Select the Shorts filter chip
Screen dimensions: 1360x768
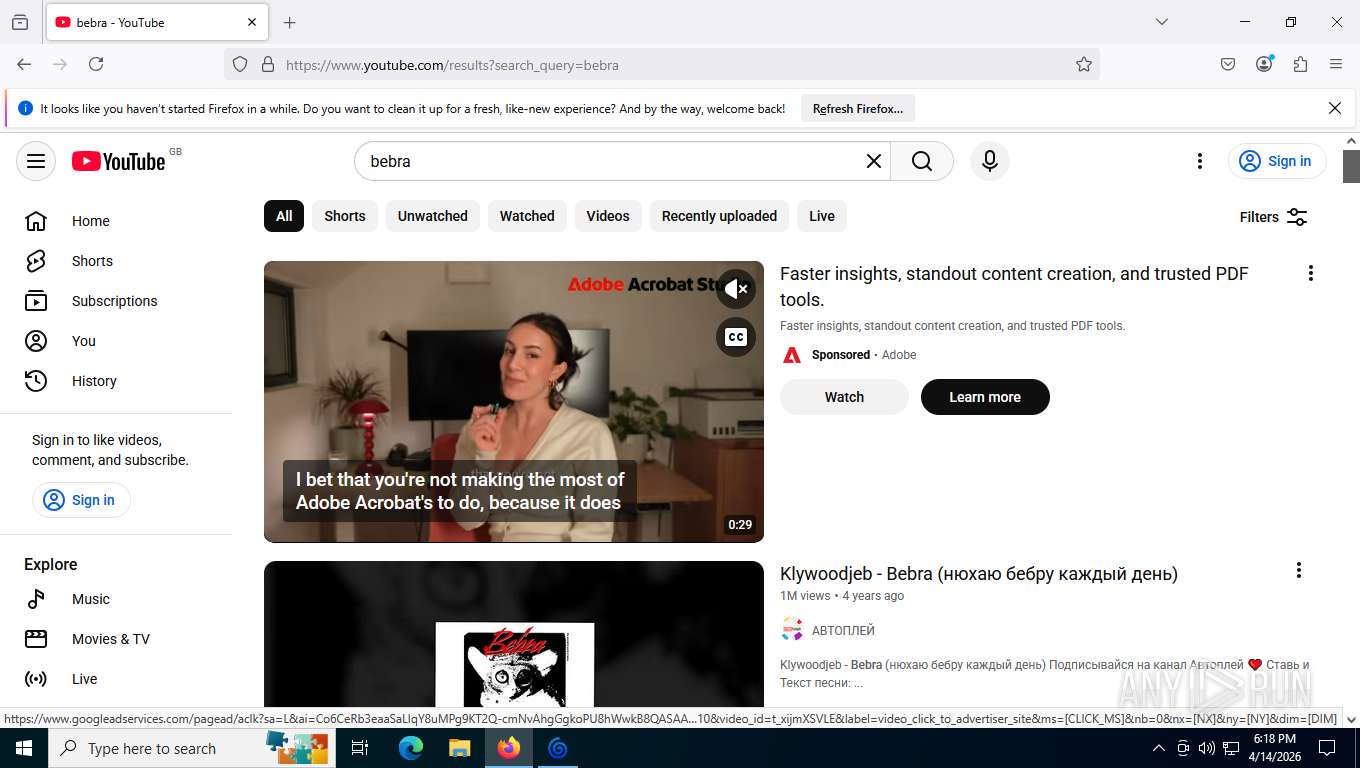pyautogui.click(x=345, y=216)
